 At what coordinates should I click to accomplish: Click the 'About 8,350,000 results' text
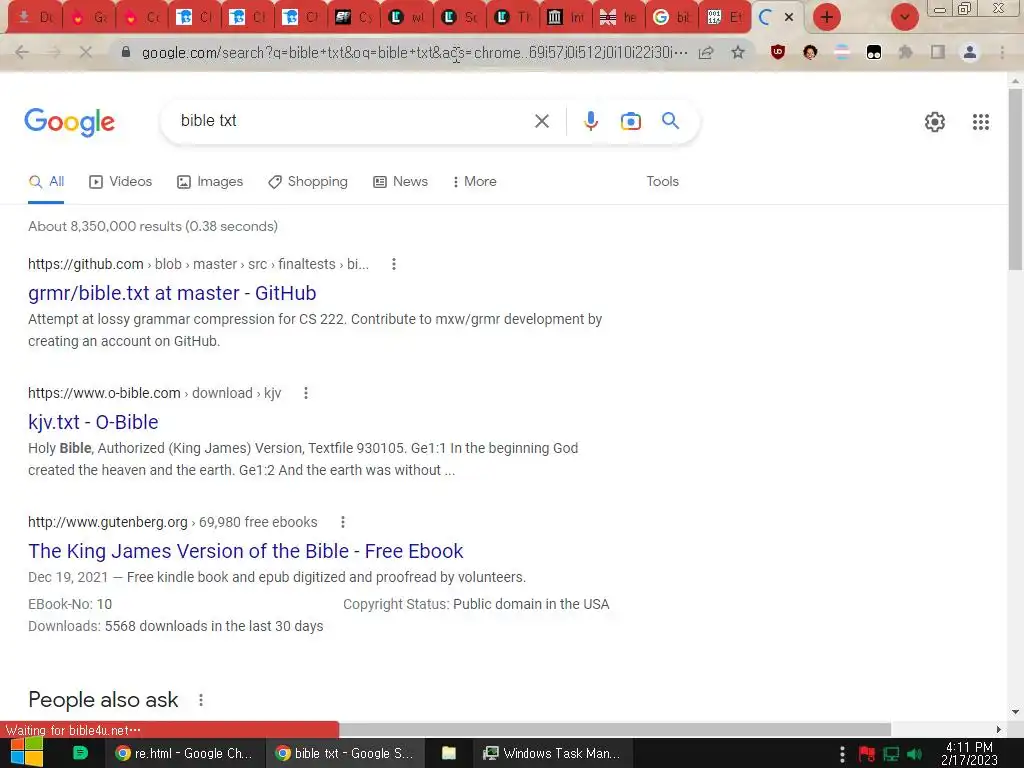point(153,226)
